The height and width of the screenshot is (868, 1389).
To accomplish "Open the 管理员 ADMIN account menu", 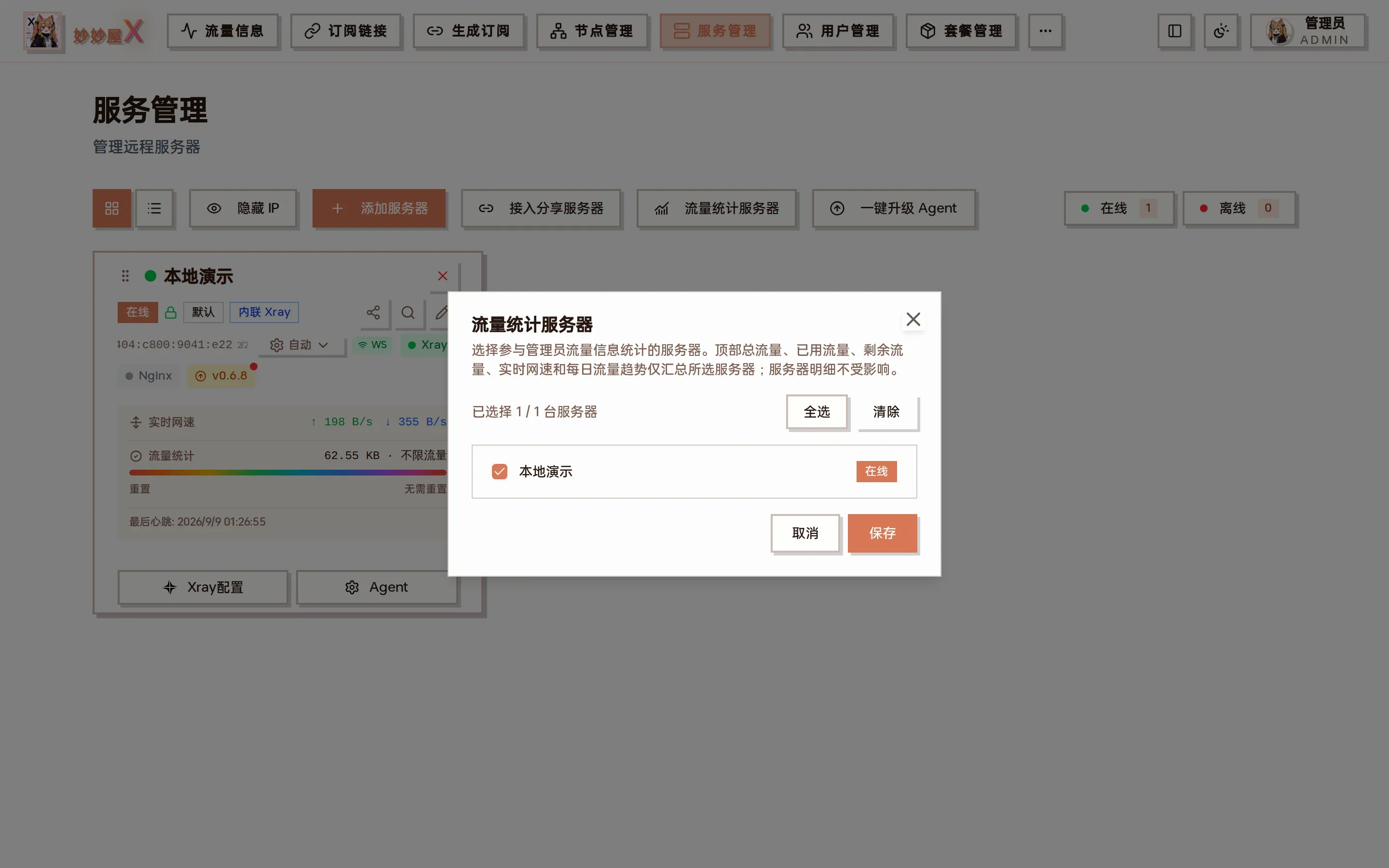I will [x=1307, y=31].
